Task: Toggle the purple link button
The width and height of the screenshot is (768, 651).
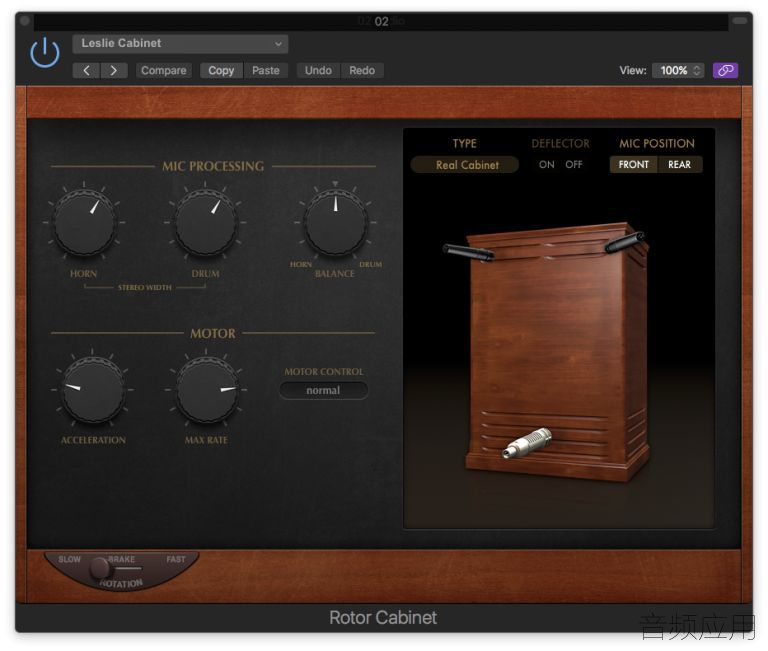Action: [x=725, y=71]
